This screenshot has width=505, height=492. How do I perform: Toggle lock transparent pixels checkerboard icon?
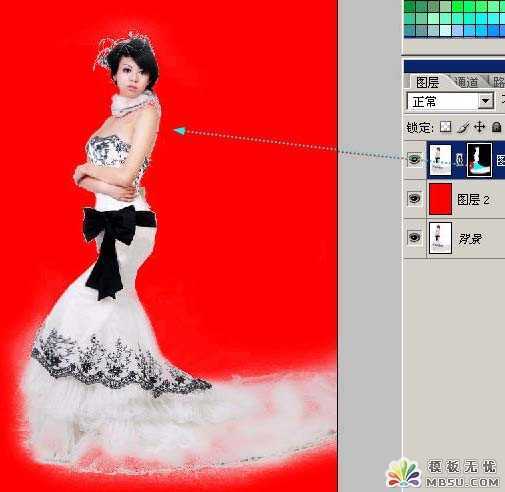[446, 127]
